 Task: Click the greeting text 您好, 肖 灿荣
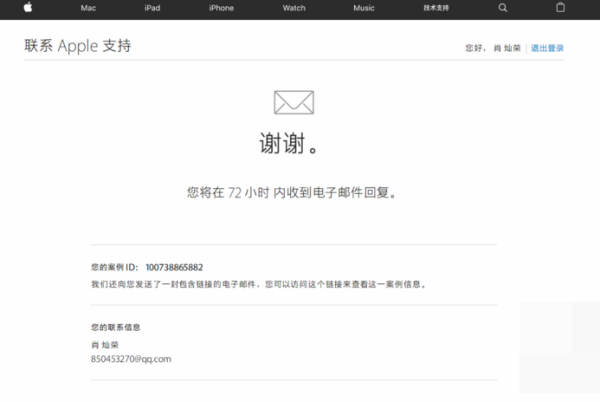coord(493,48)
